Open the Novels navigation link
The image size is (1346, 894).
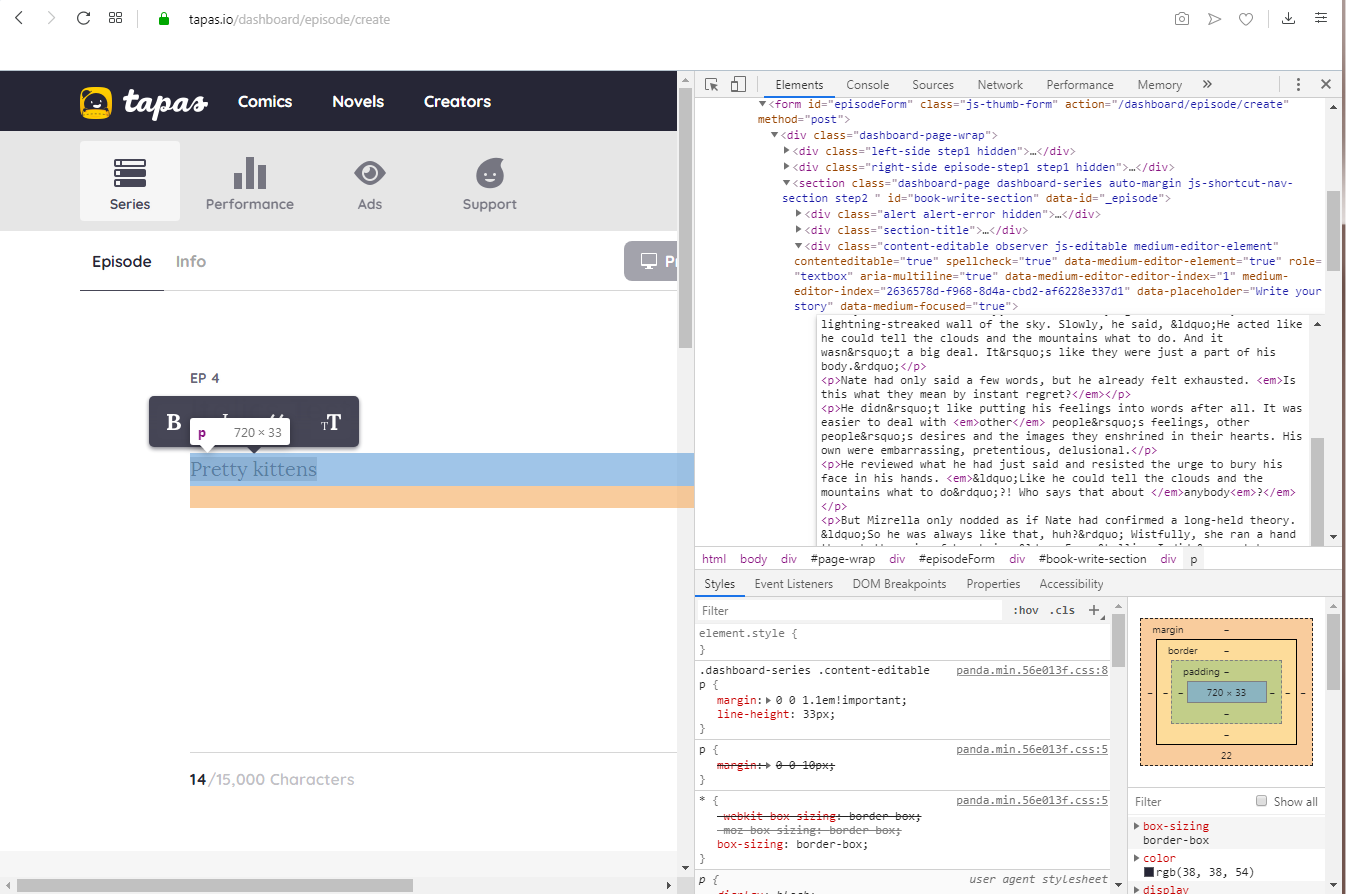[358, 102]
